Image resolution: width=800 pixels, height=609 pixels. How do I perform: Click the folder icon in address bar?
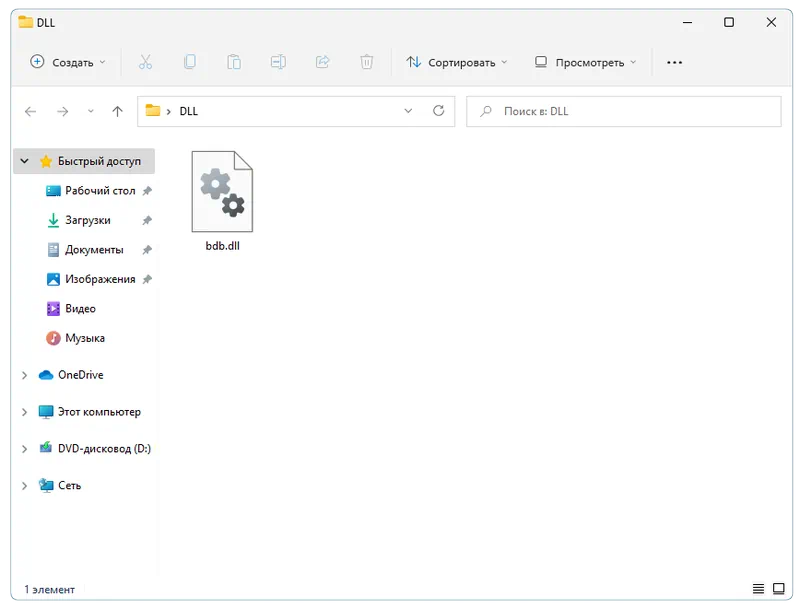(x=153, y=110)
